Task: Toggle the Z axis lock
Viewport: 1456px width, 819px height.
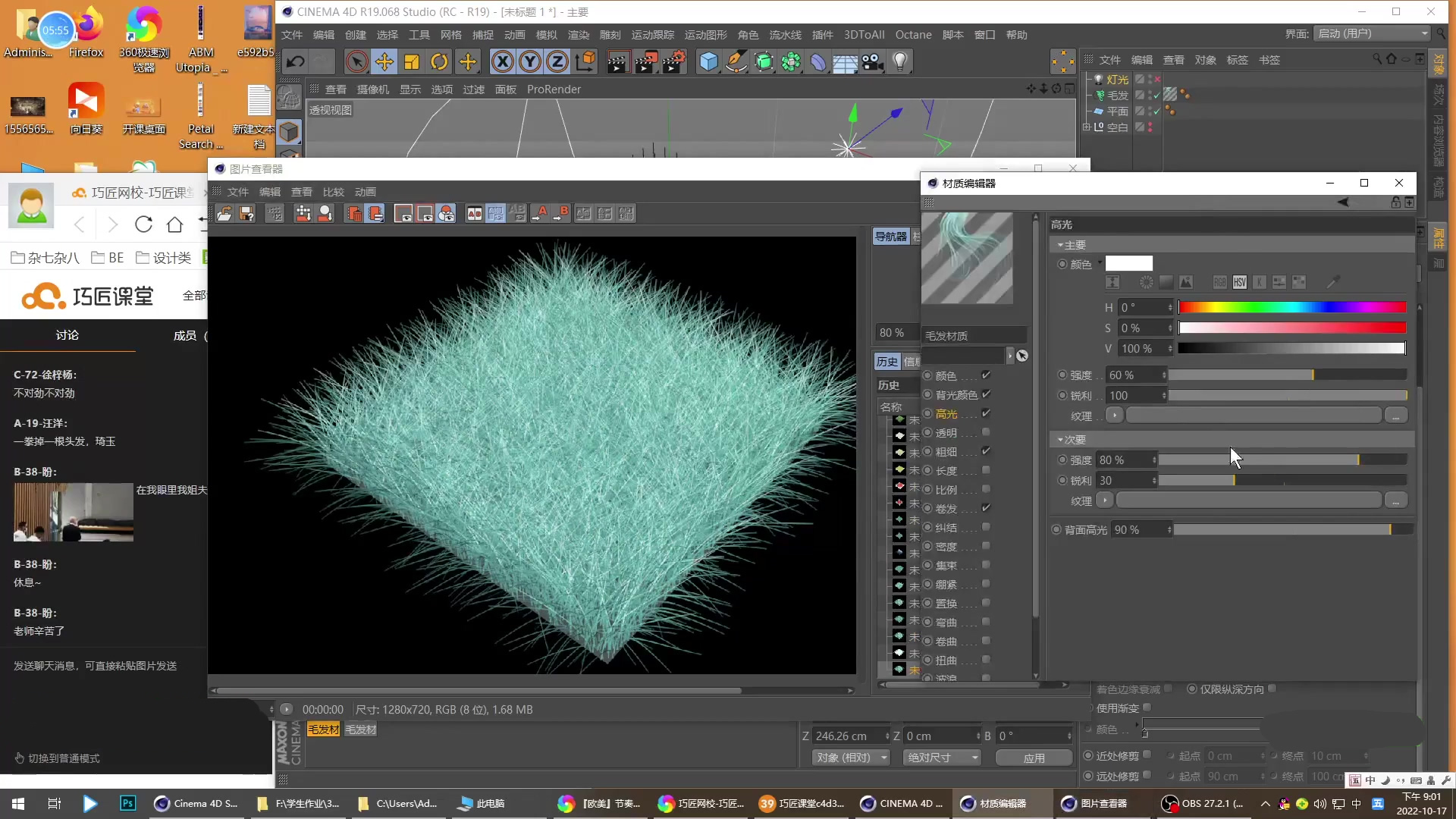Action: click(557, 62)
